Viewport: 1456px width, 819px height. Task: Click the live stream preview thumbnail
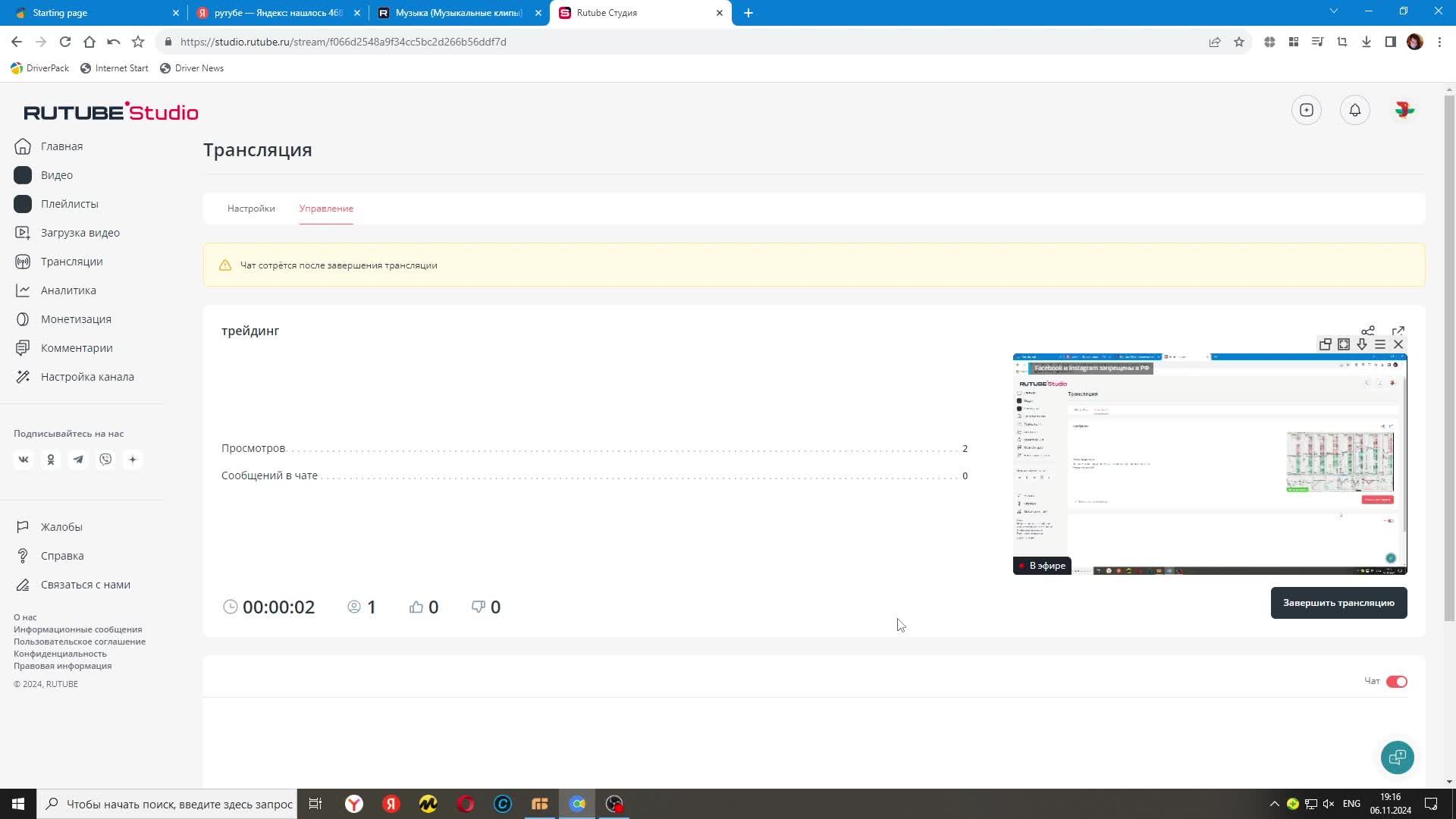pyautogui.click(x=1210, y=464)
